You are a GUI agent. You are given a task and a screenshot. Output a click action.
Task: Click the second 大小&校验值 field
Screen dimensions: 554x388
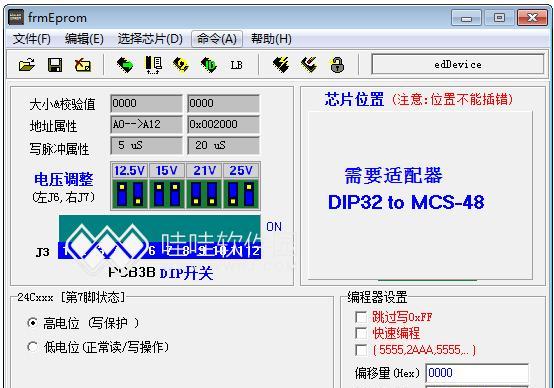(x=223, y=104)
